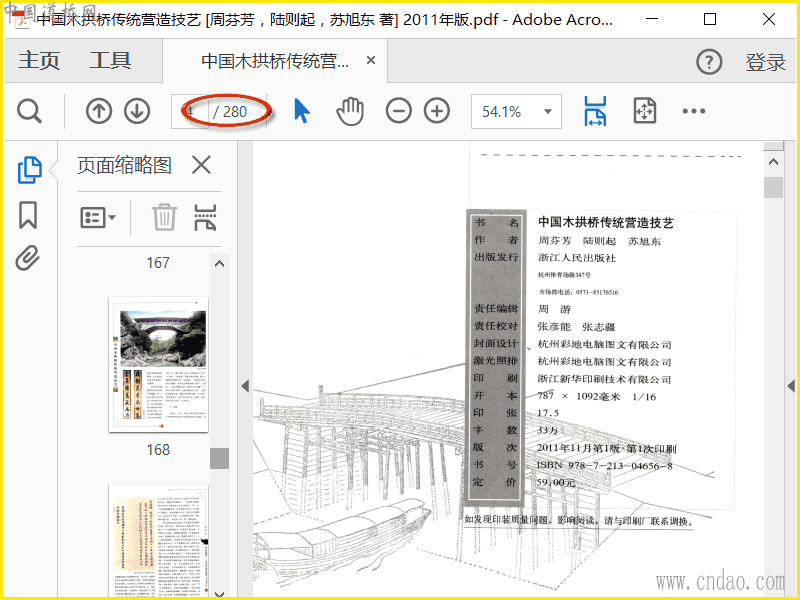This screenshot has height=600, width=800.
Task: Select the page 168 bridge photo thumbnail
Action: tap(159, 365)
